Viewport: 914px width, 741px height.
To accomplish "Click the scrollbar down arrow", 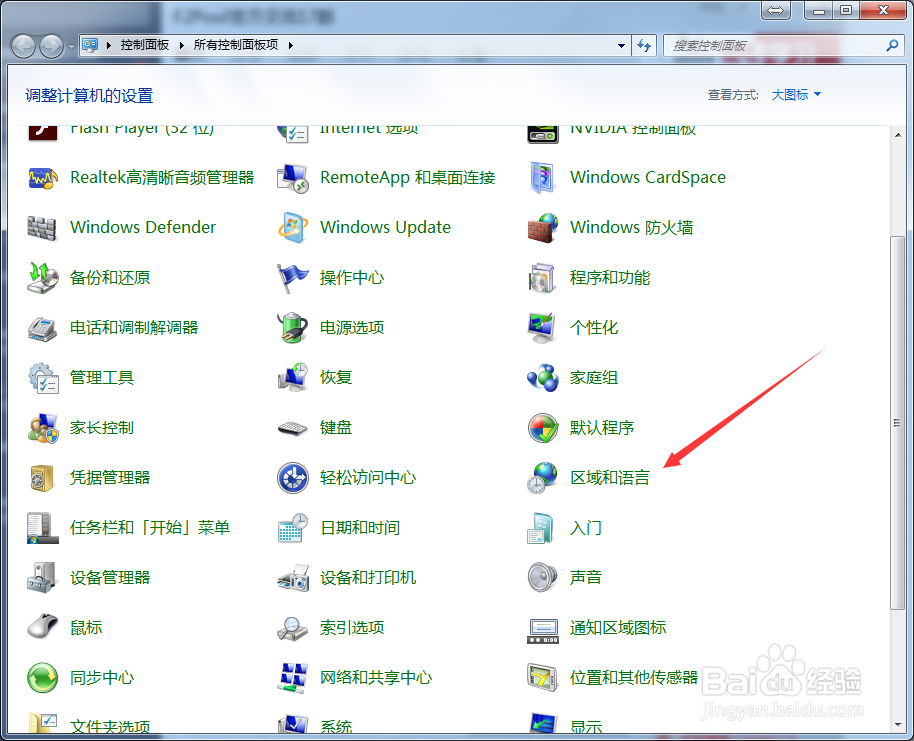I will click(898, 725).
